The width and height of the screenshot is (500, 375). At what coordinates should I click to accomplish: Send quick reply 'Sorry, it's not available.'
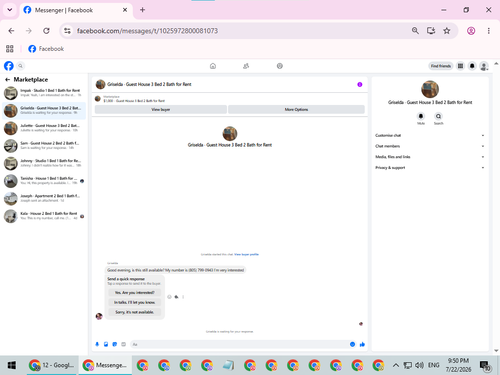pyautogui.click(x=135, y=312)
